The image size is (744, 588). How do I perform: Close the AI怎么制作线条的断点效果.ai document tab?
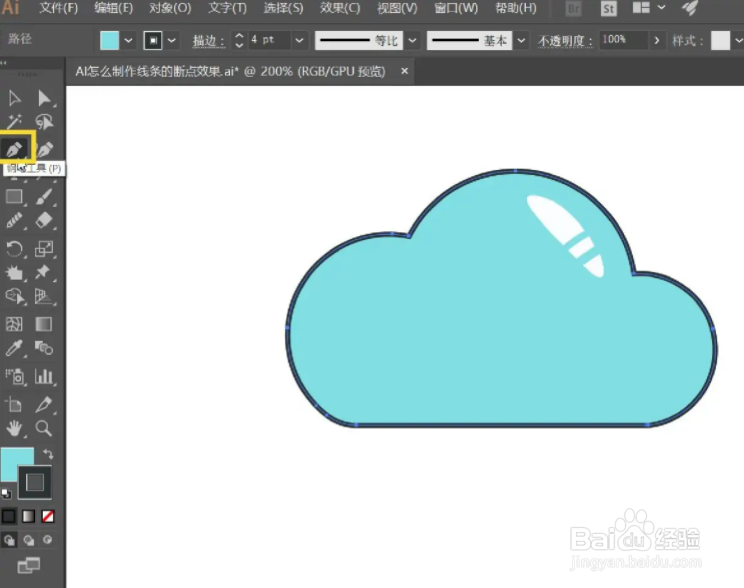405,71
